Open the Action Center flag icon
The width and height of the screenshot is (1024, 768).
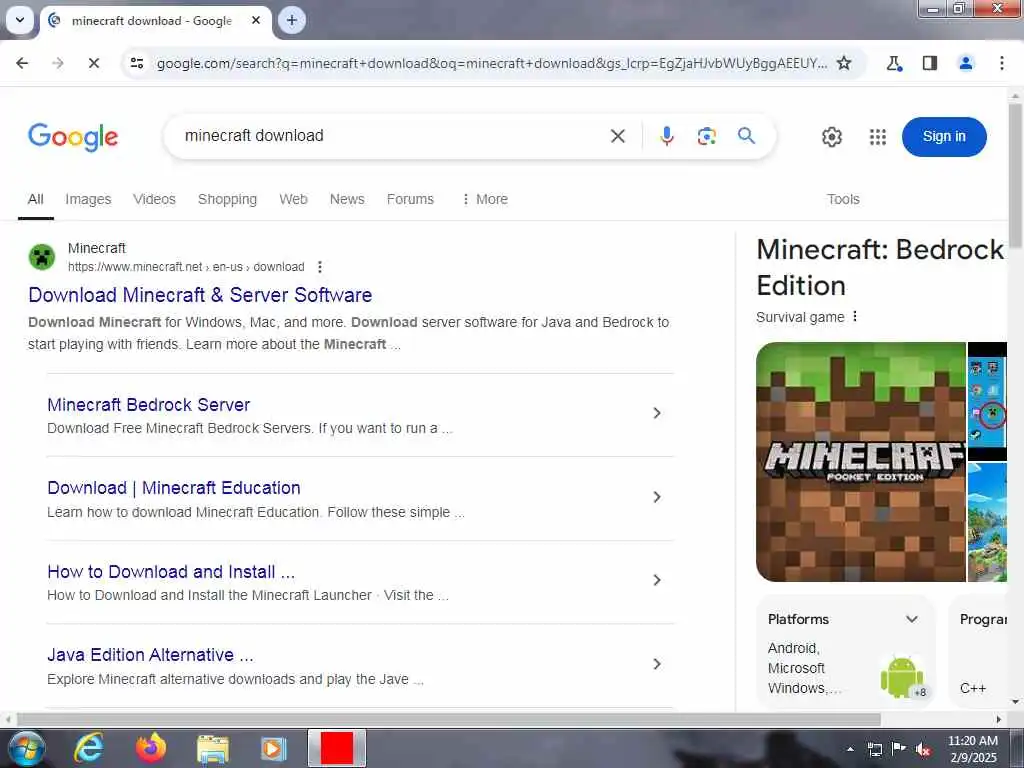[899, 749]
